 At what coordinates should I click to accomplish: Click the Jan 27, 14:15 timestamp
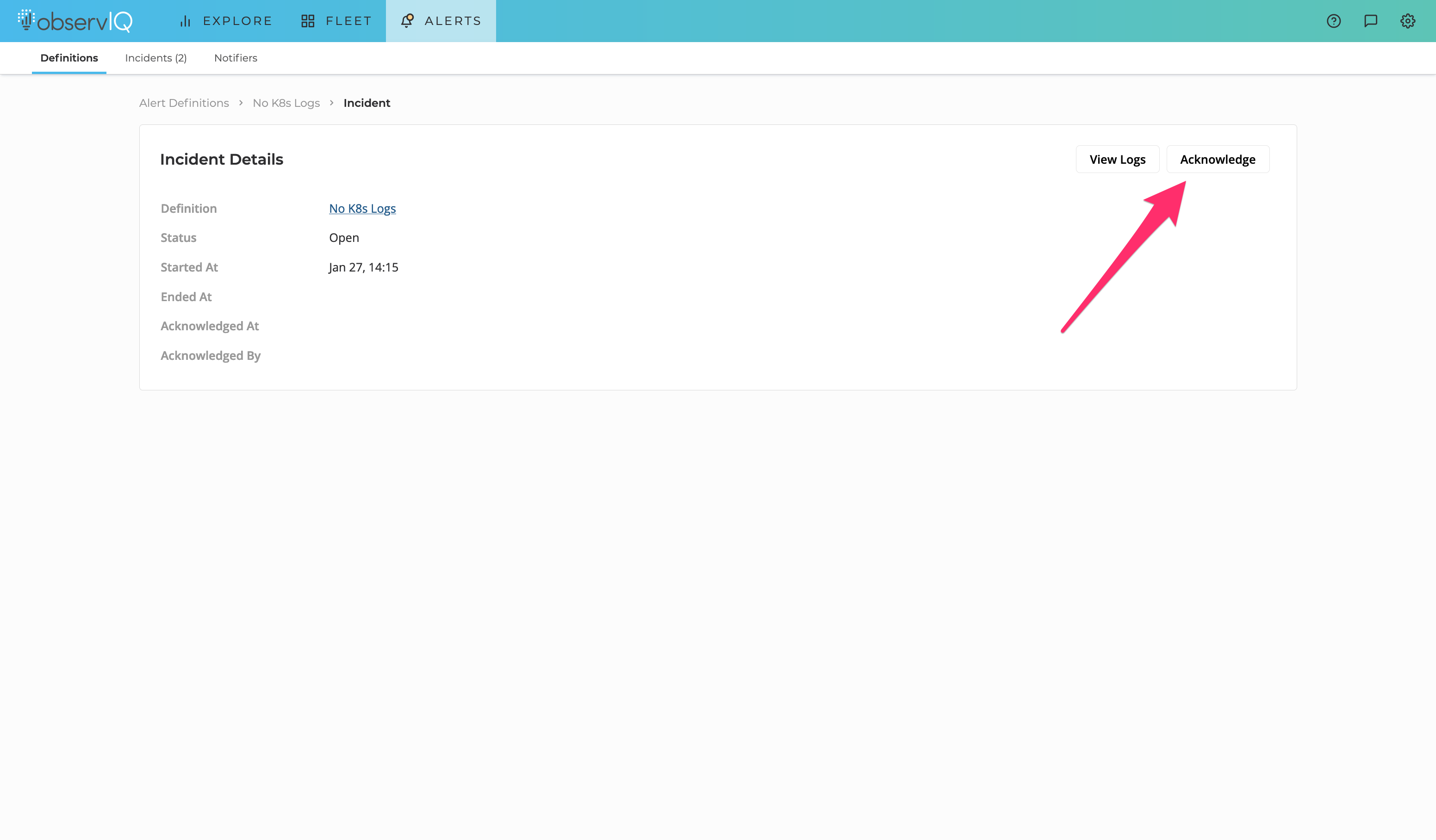[x=364, y=267]
